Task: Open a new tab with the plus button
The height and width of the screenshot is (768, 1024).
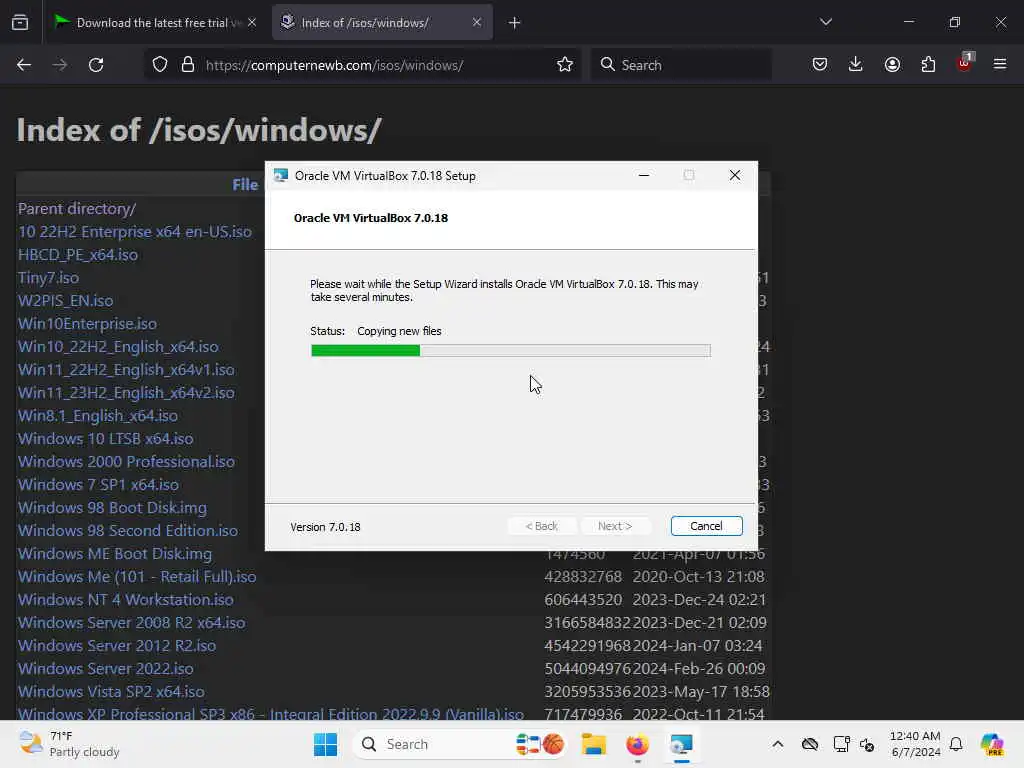Action: coord(515,23)
